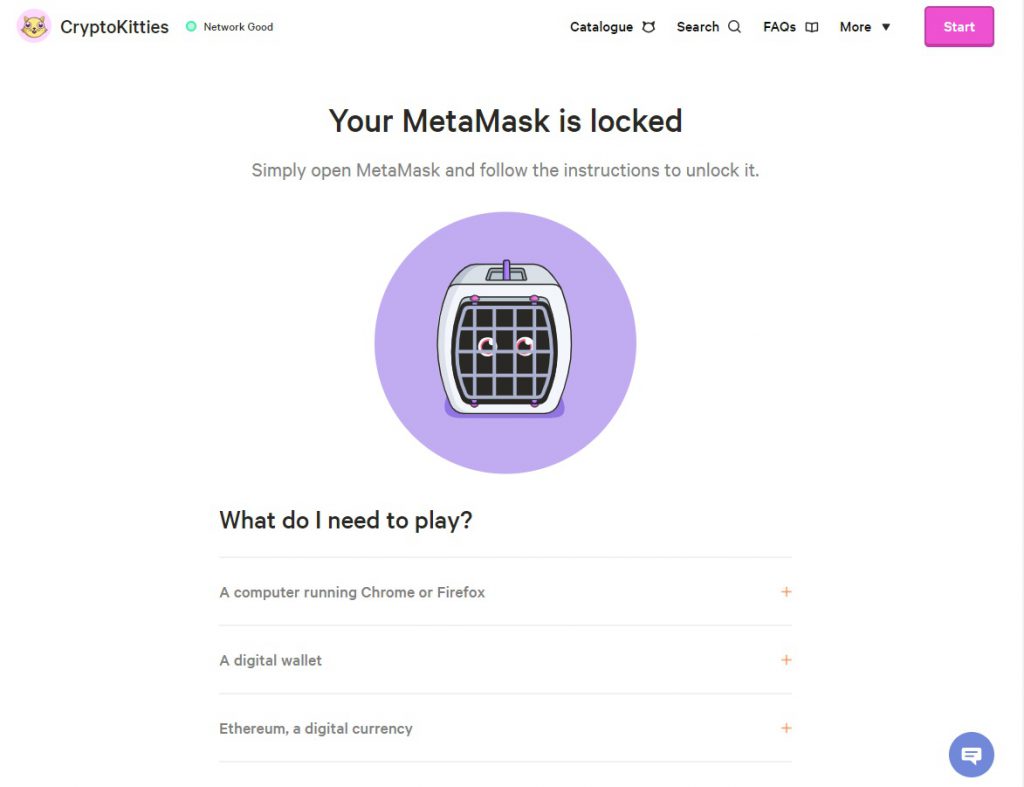Click the pet carrier illustration
The width and height of the screenshot is (1024, 787).
coord(505,340)
